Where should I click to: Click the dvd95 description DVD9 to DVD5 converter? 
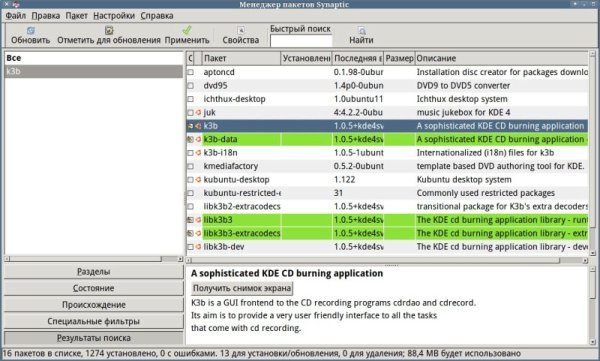pos(463,86)
